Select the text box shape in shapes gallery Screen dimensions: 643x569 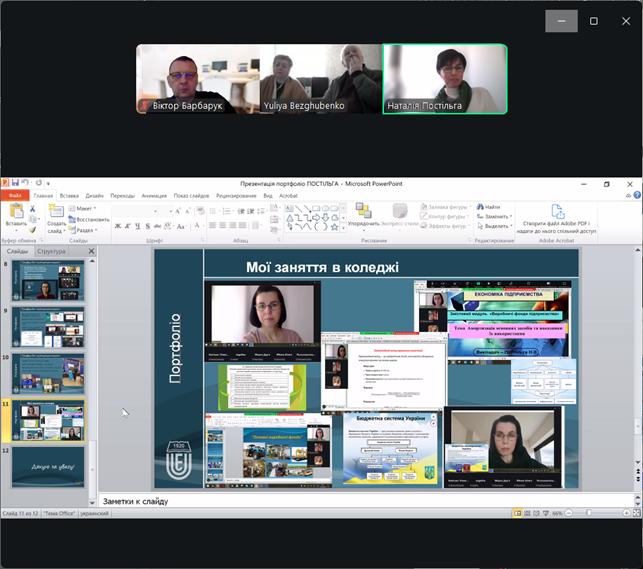tap(289, 208)
